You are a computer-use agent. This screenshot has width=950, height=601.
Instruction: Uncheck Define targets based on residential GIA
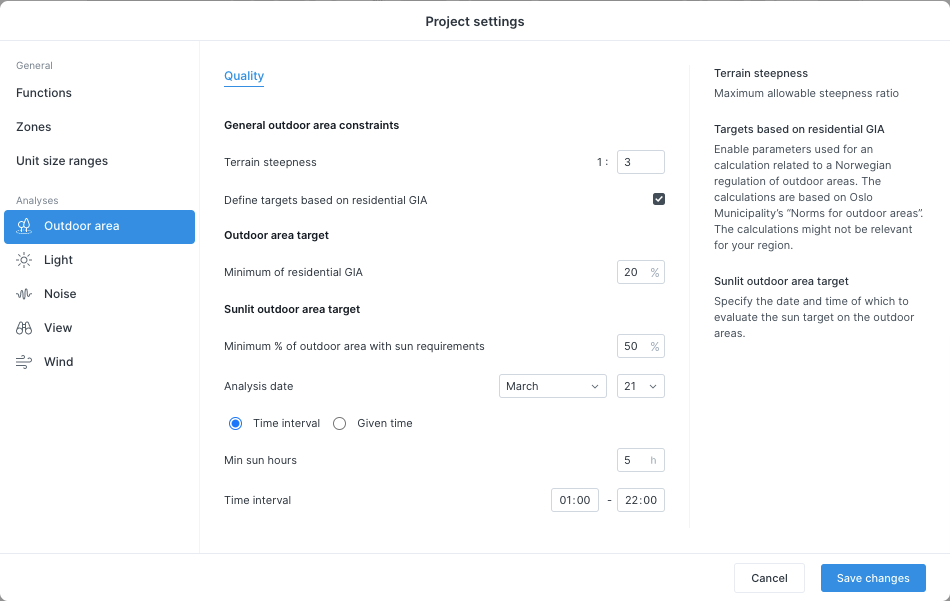click(x=659, y=199)
